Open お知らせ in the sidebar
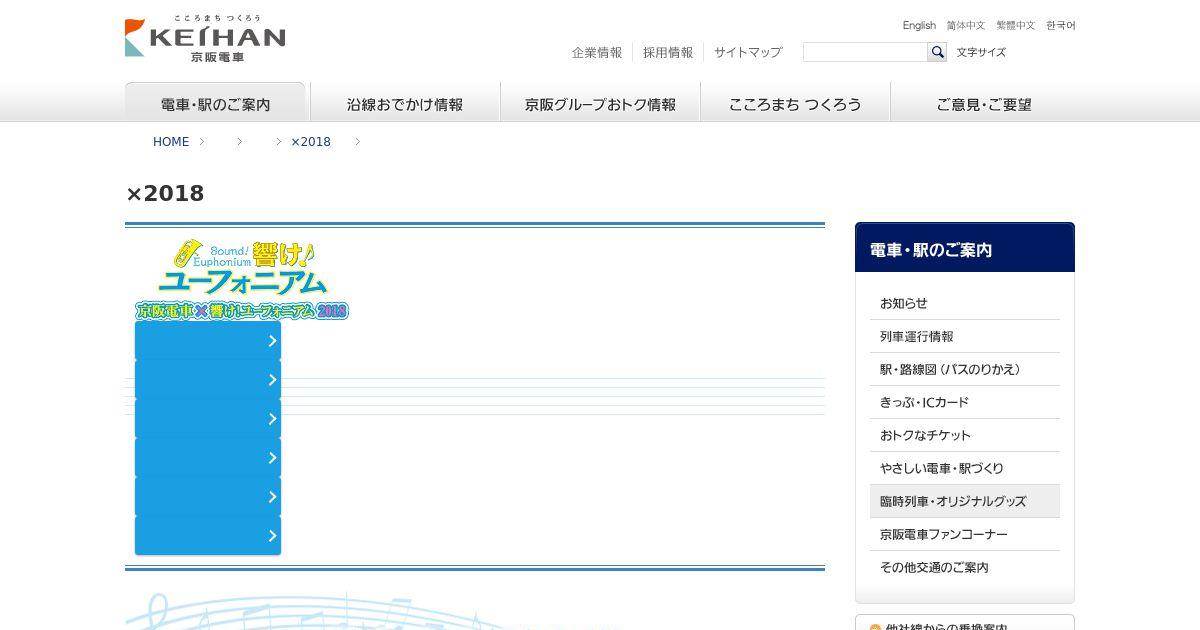The width and height of the screenshot is (1200, 630). [x=965, y=303]
